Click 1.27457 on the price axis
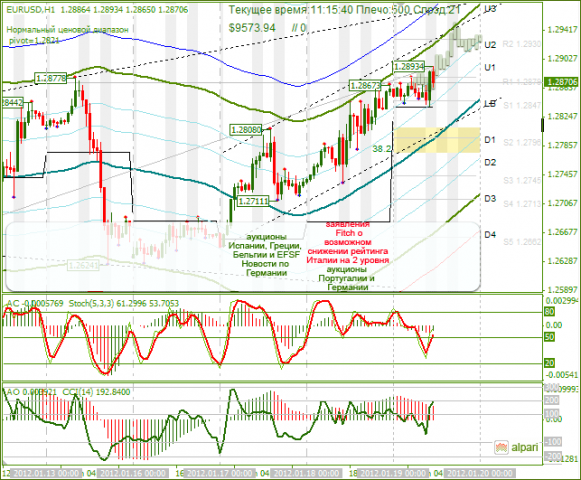 coord(562,174)
